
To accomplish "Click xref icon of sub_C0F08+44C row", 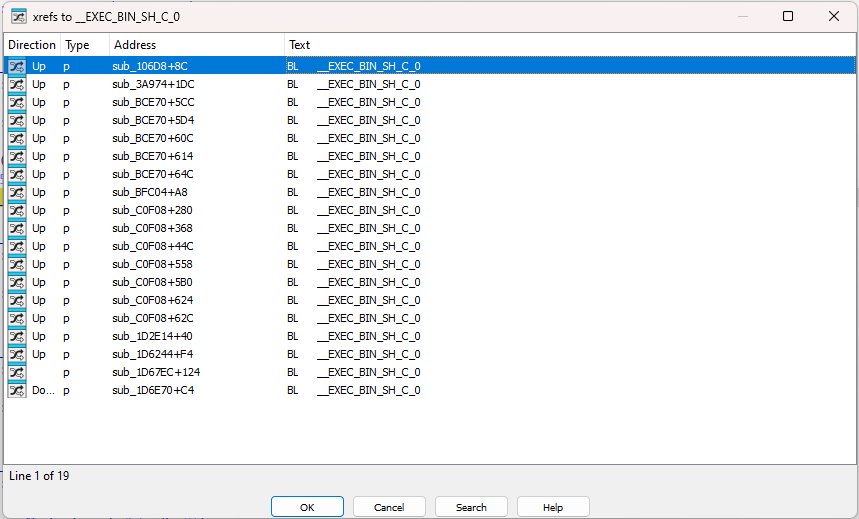I will tap(17, 247).
